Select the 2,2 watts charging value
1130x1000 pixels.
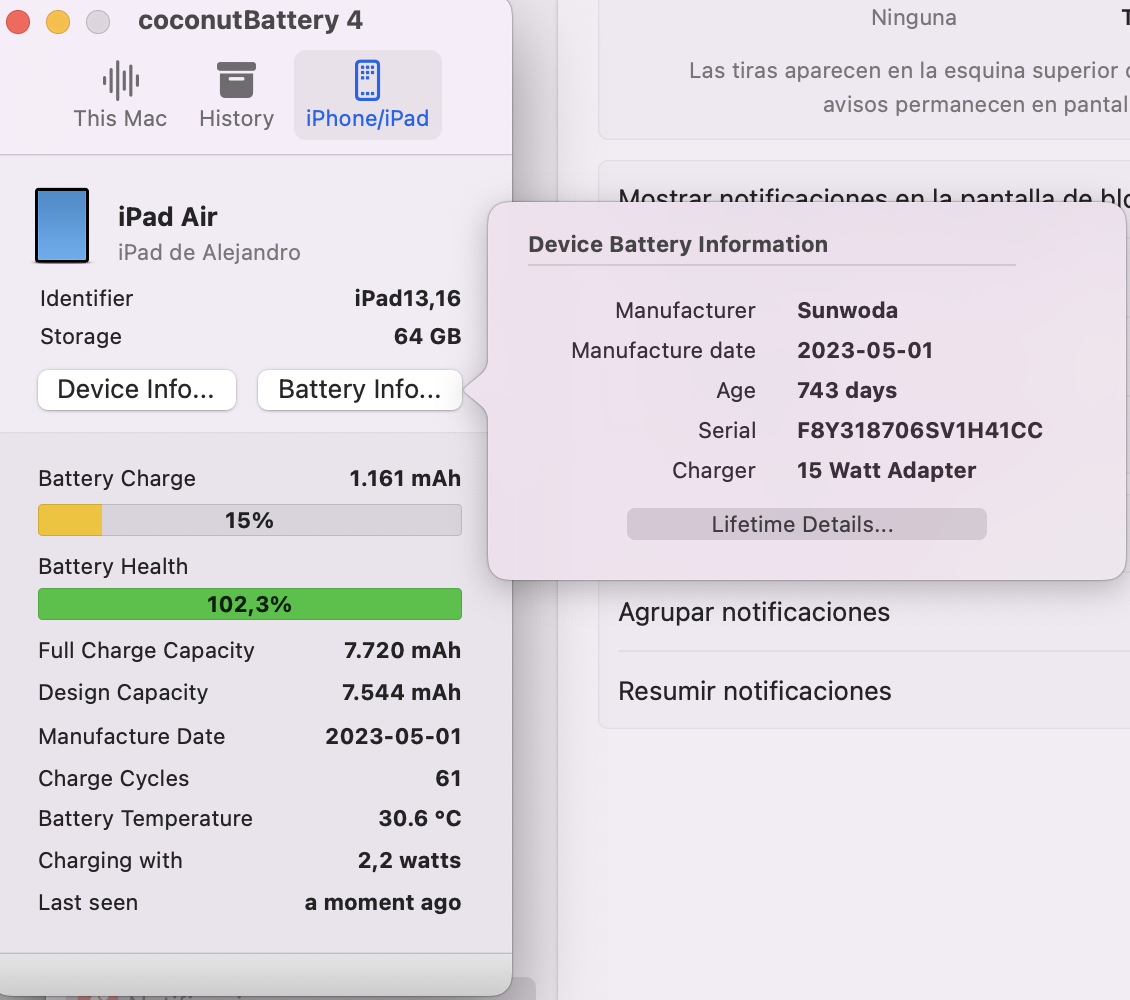tap(409, 860)
